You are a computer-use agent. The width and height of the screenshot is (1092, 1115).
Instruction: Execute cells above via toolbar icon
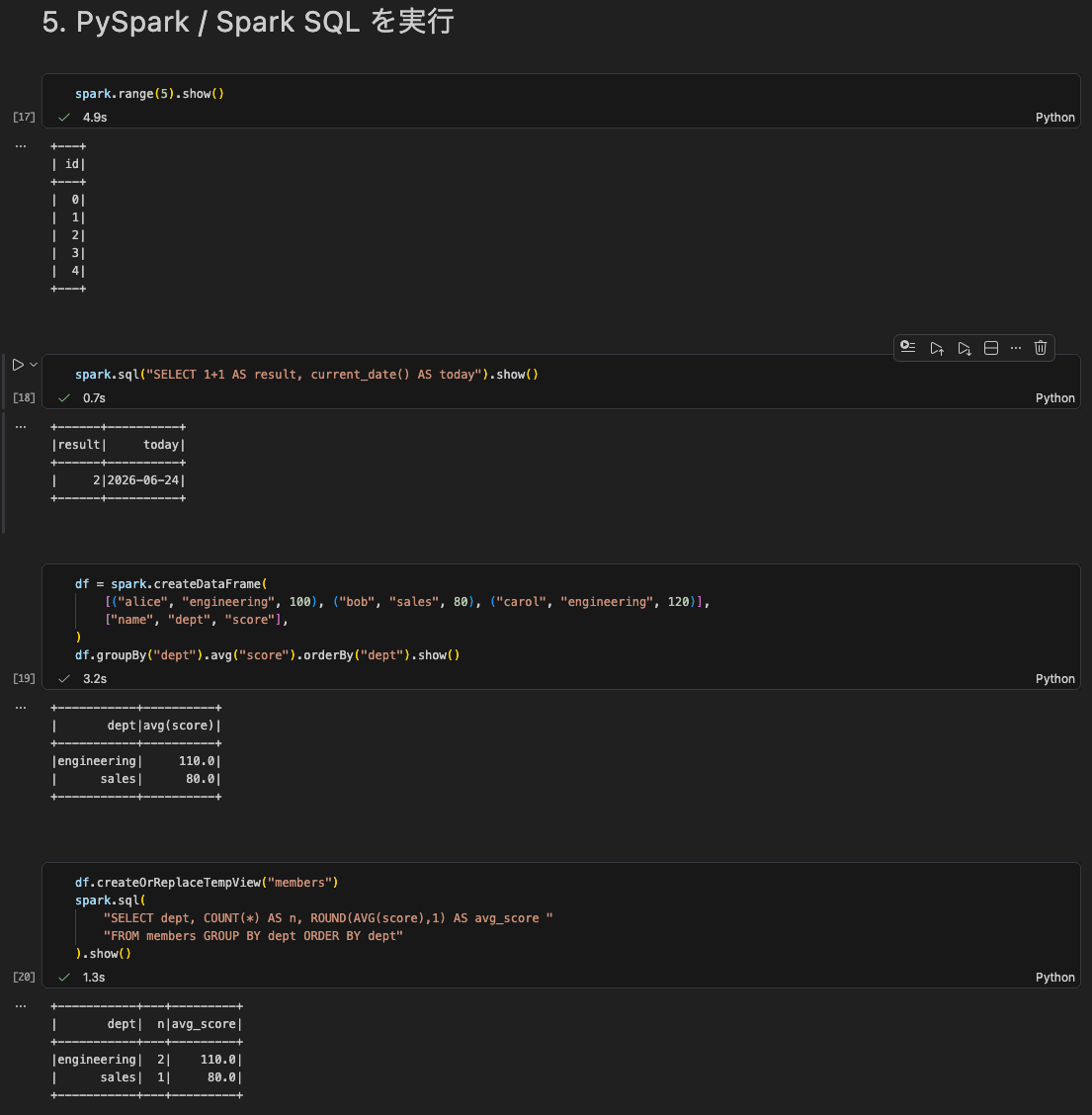click(936, 348)
